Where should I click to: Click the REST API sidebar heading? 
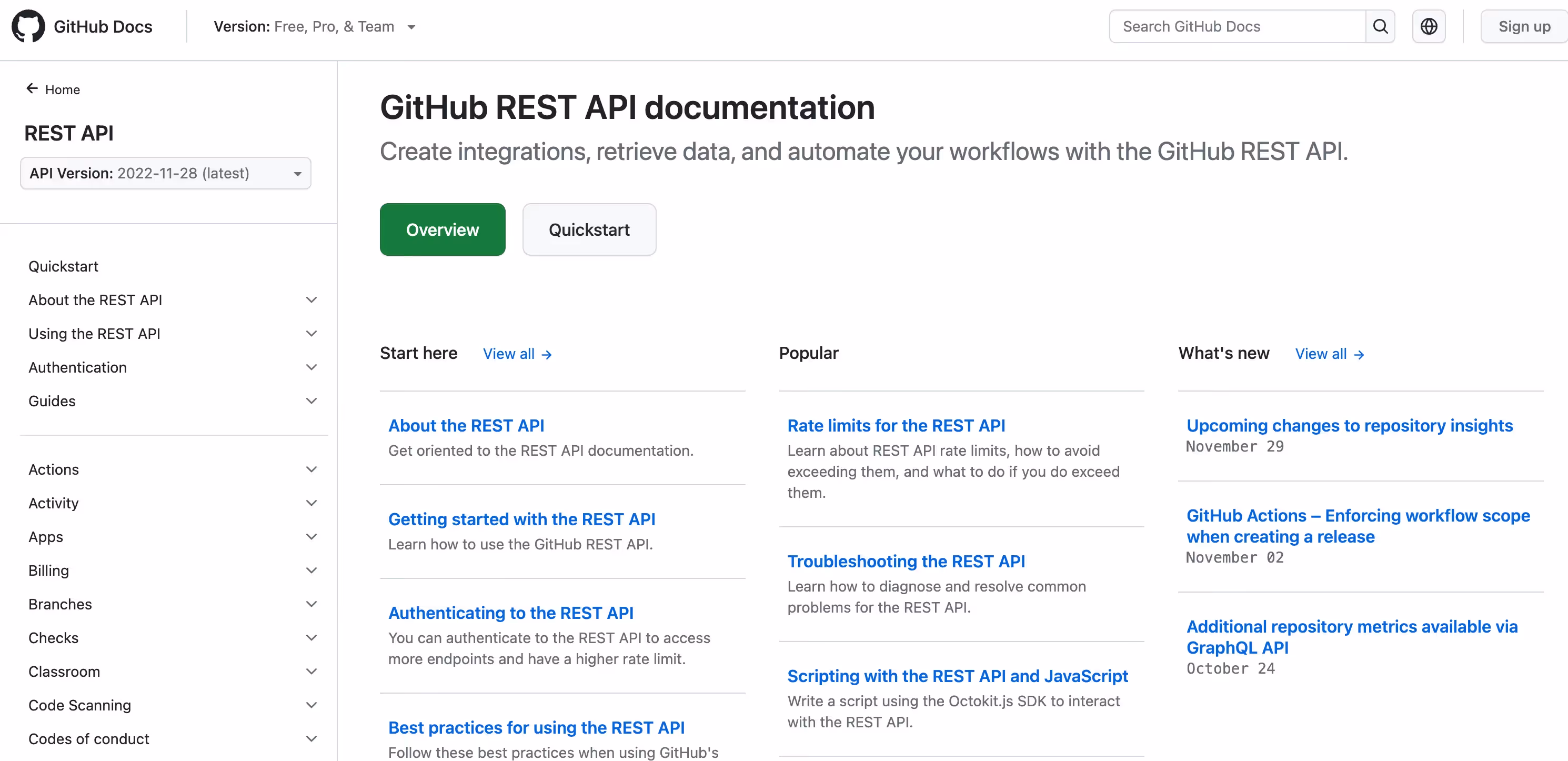click(69, 133)
